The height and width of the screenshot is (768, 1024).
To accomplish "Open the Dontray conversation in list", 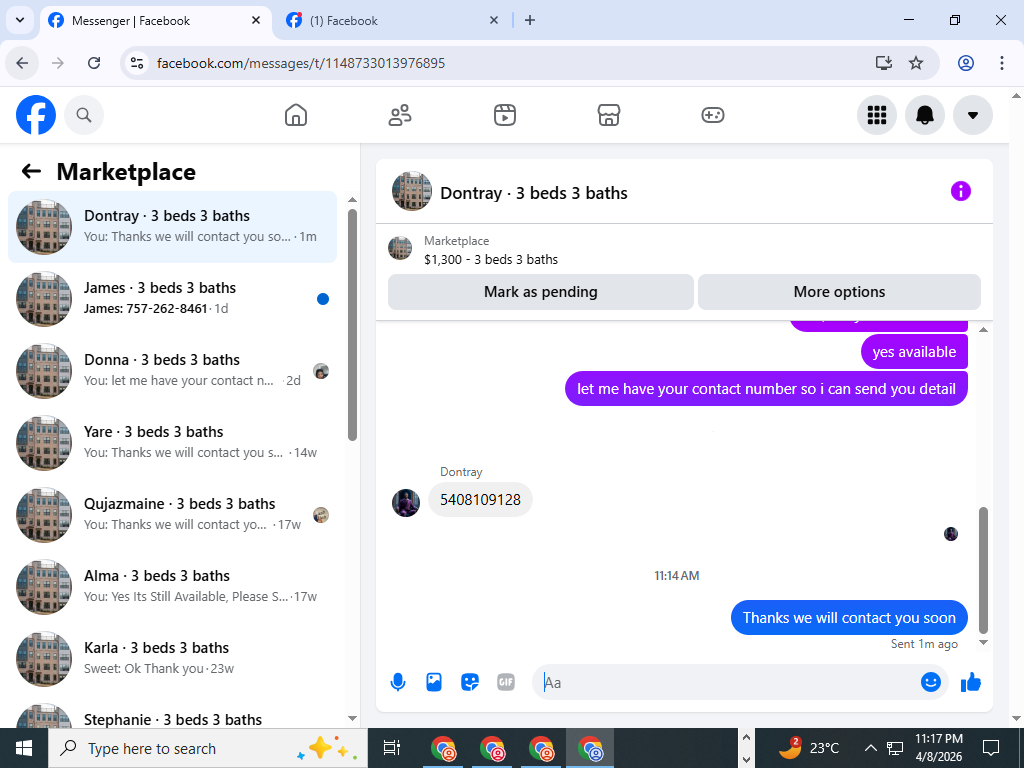I will click(172, 227).
